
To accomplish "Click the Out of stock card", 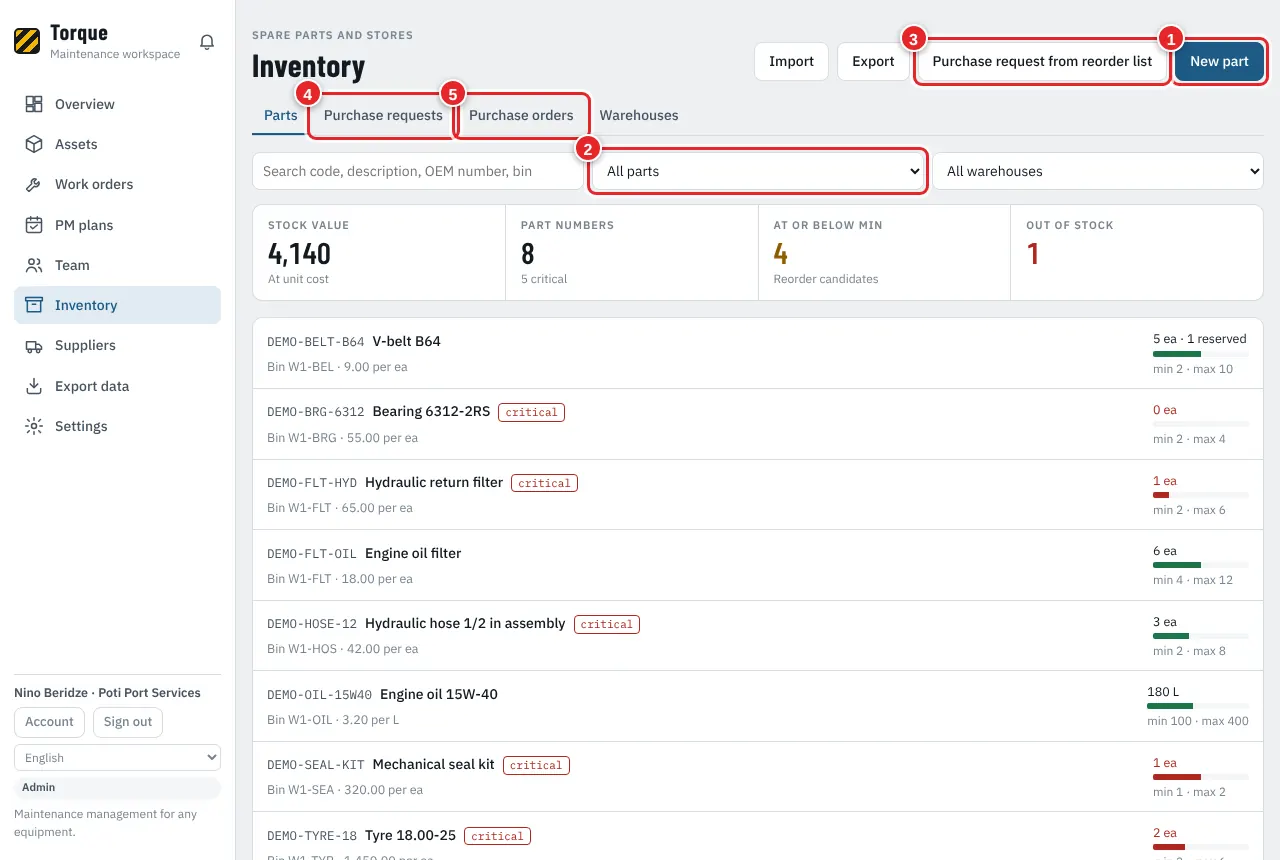I will 1137,253.
